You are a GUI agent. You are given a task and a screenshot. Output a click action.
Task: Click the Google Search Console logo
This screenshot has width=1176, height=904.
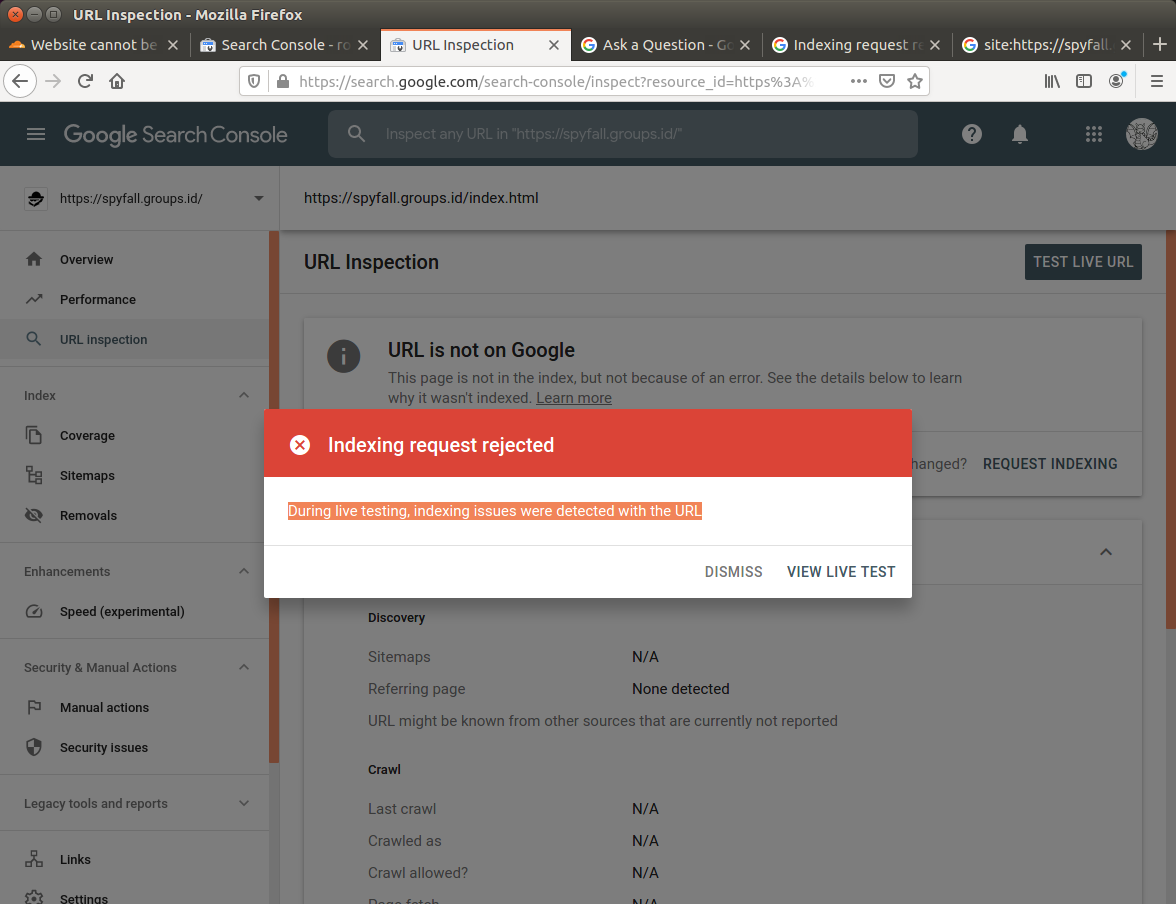pyautogui.click(x=176, y=135)
